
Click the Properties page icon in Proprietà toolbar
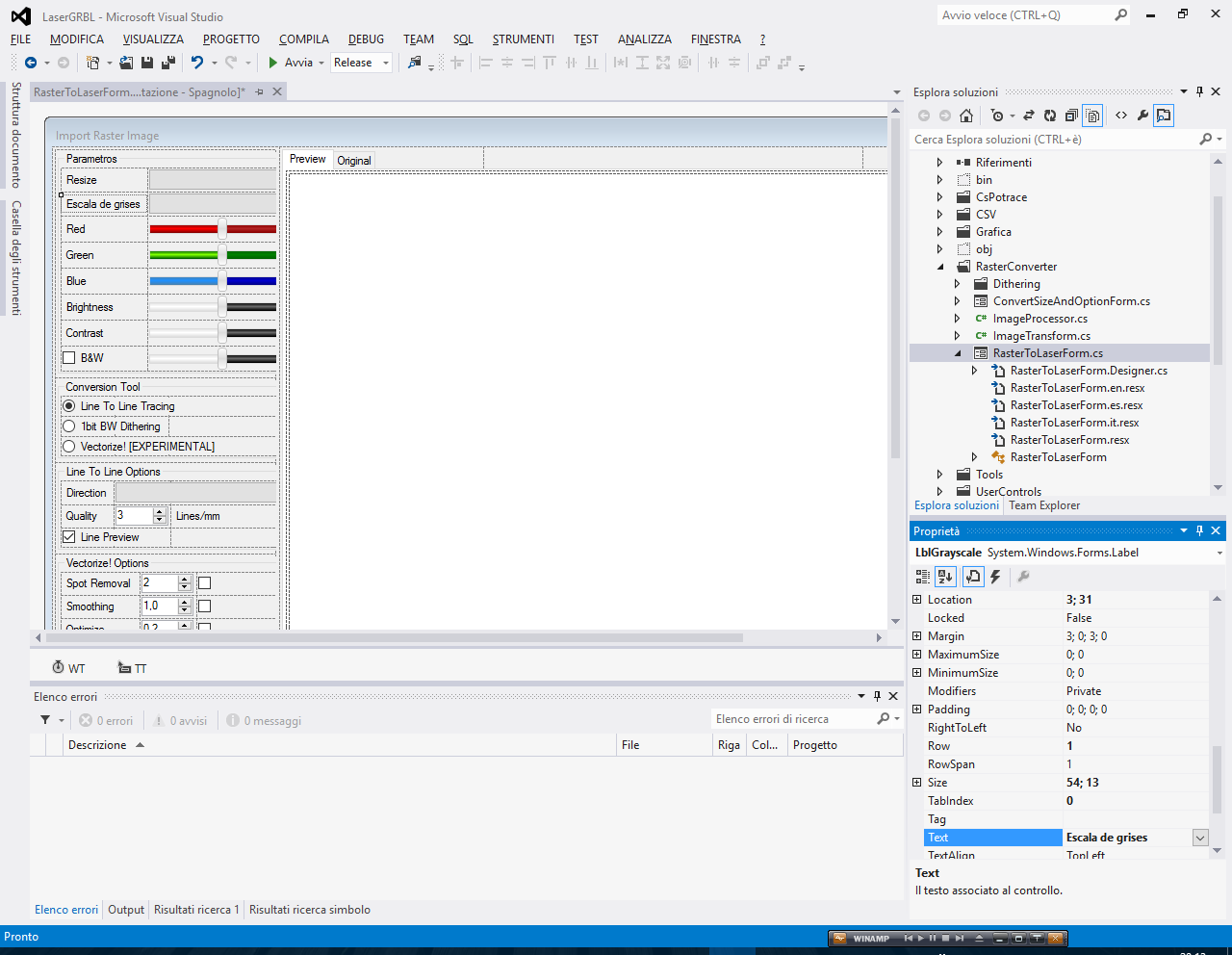point(972,577)
